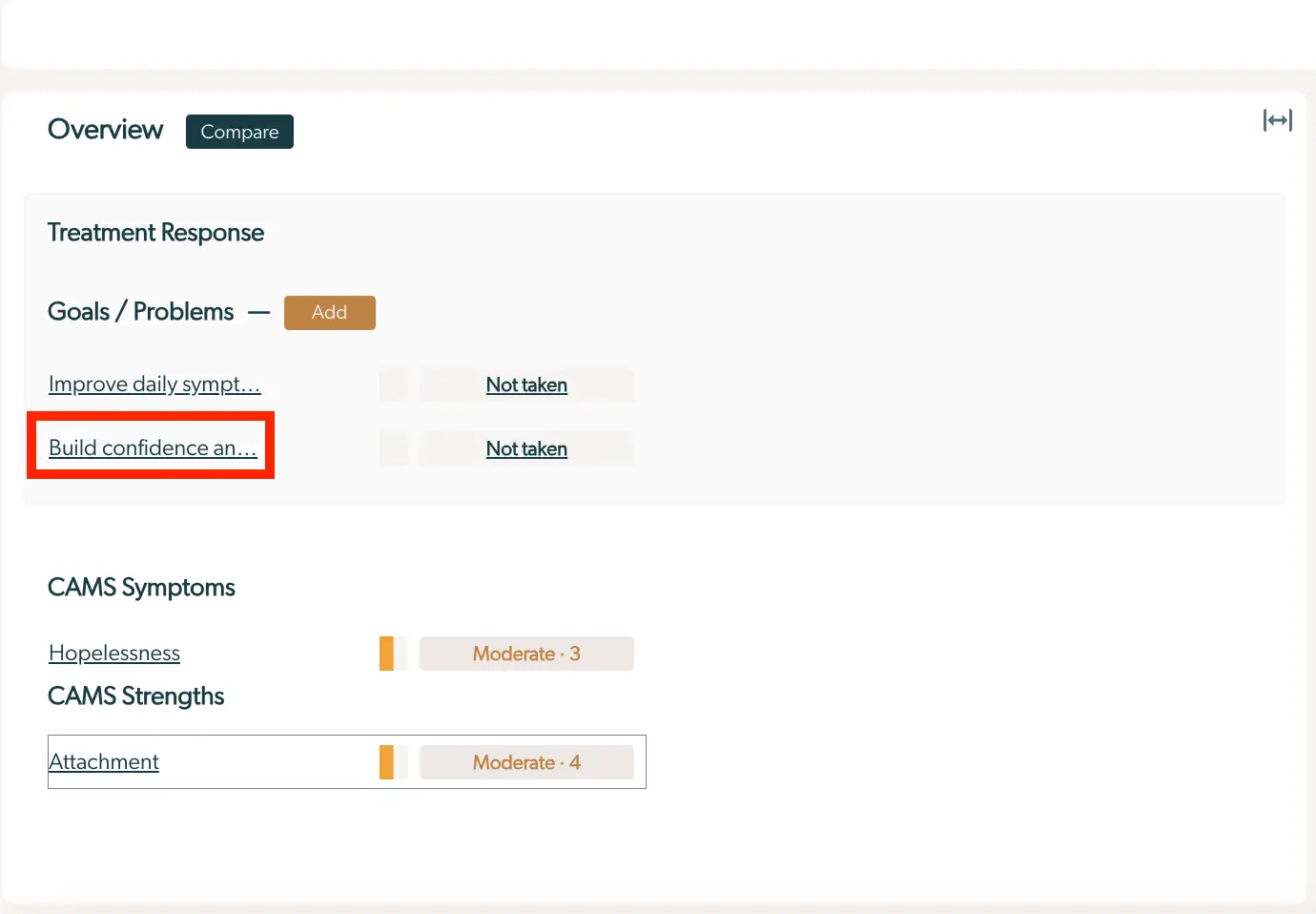This screenshot has width=1316, height=914.
Task: Click the Treatment Response section header
Action: pos(155,232)
